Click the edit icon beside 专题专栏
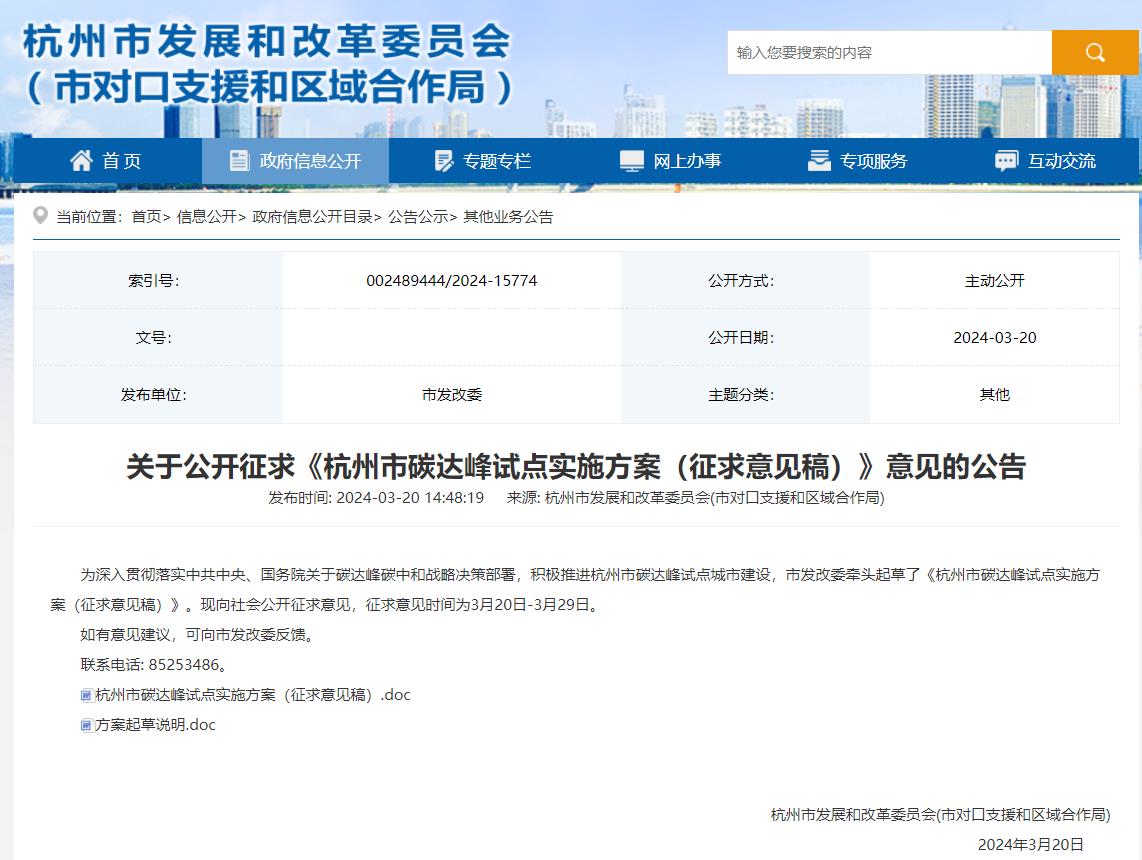 click(444, 161)
